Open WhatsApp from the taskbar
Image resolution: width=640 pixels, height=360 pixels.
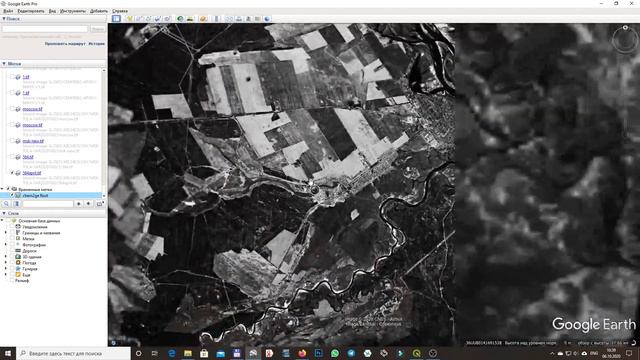click(335, 353)
